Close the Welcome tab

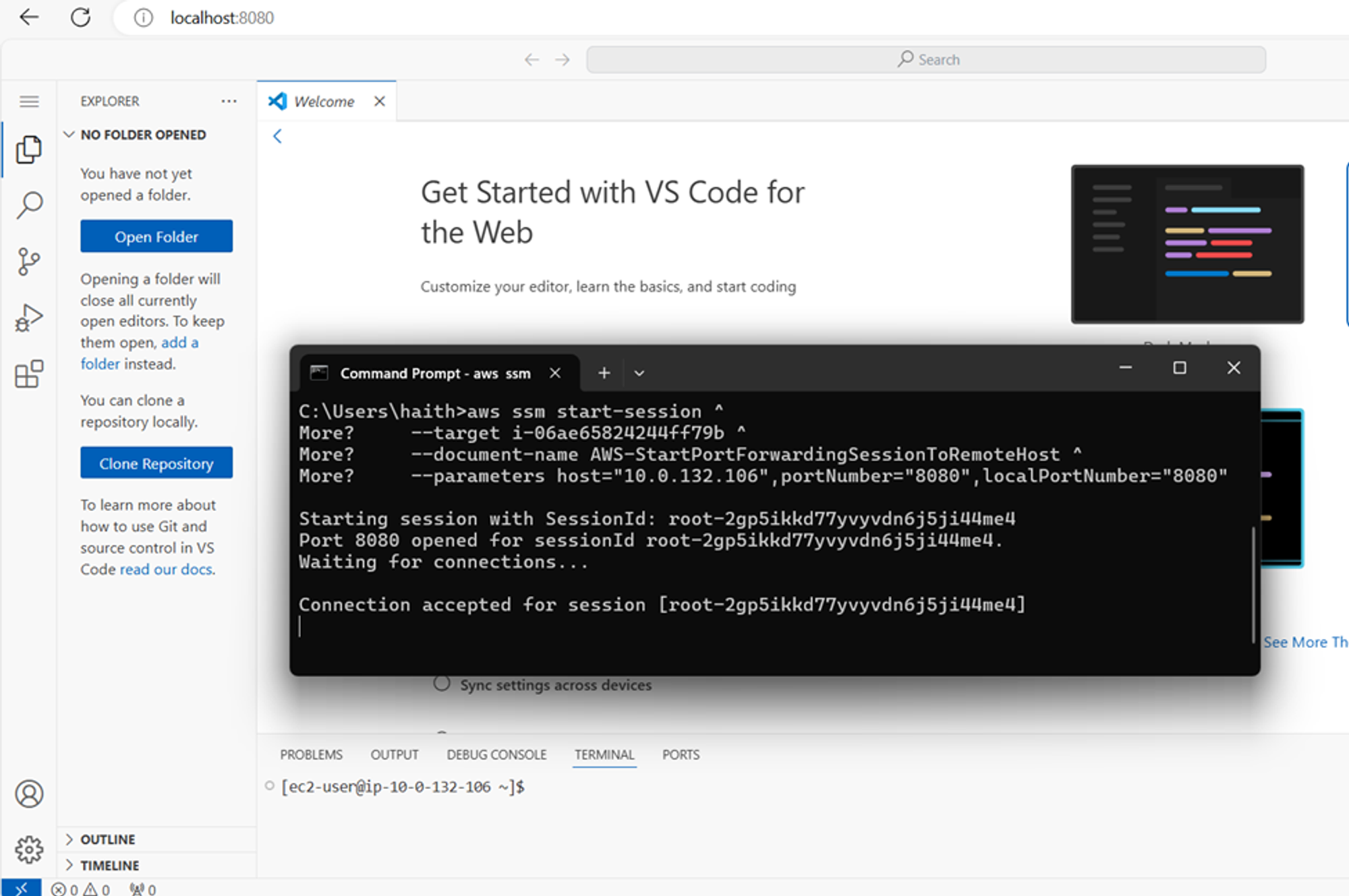click(380, 101)
